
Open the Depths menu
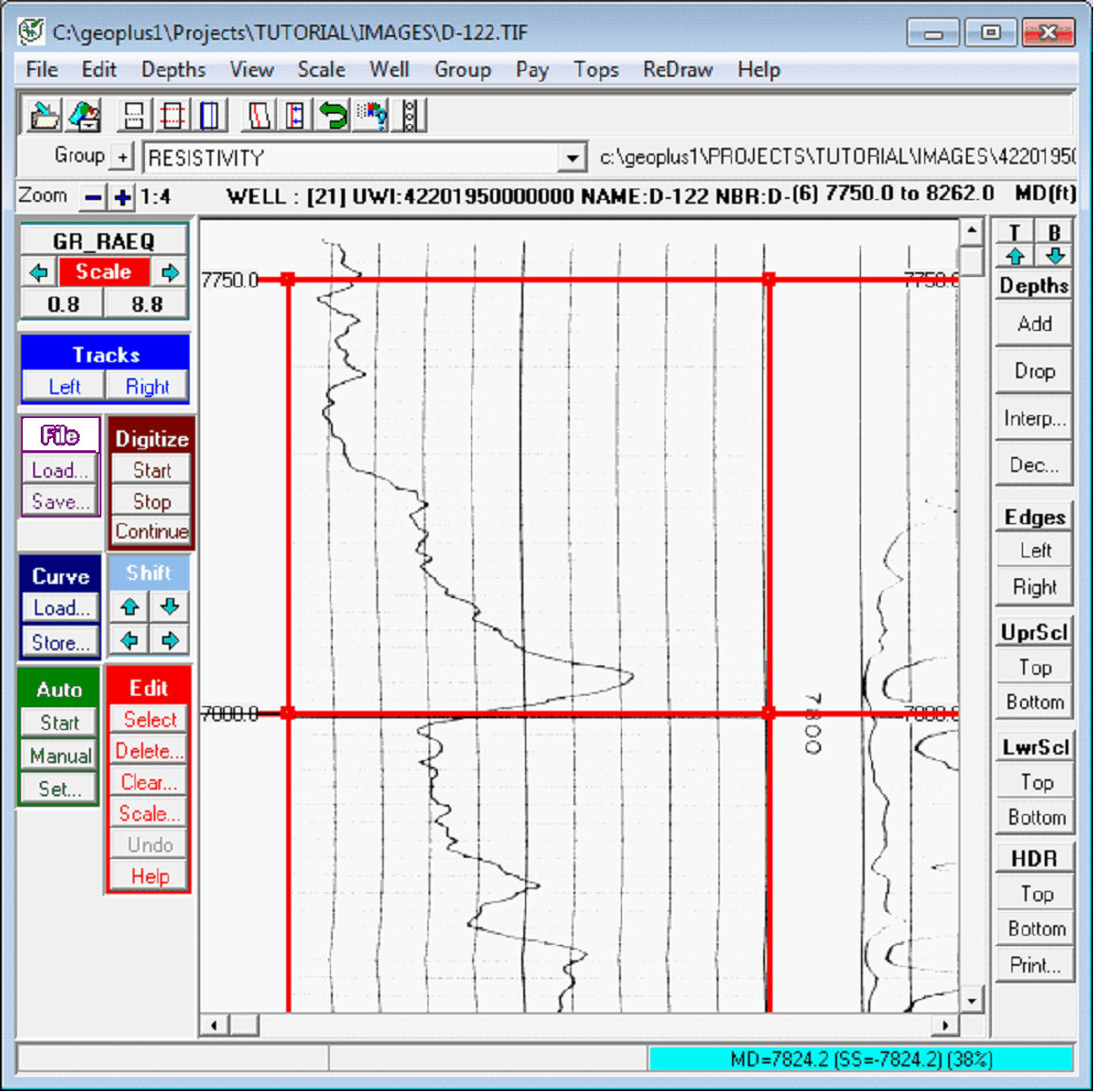pyautogui.click(x=173, y=69)
